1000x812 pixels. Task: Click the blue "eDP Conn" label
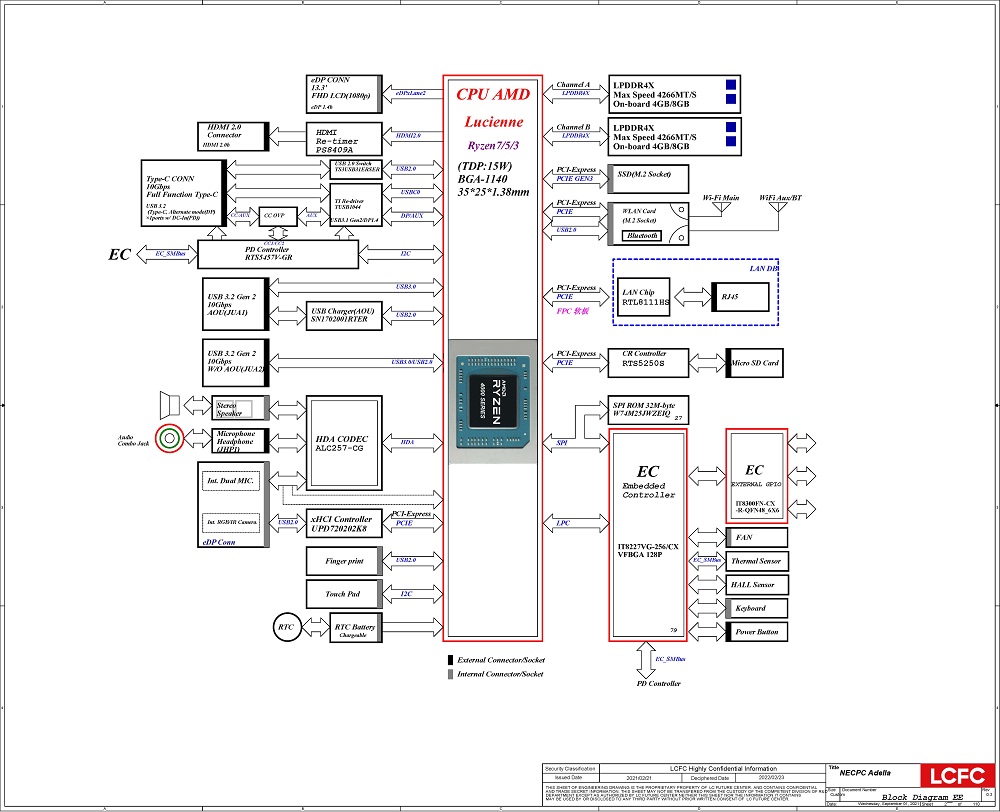[x=219, y=542]
